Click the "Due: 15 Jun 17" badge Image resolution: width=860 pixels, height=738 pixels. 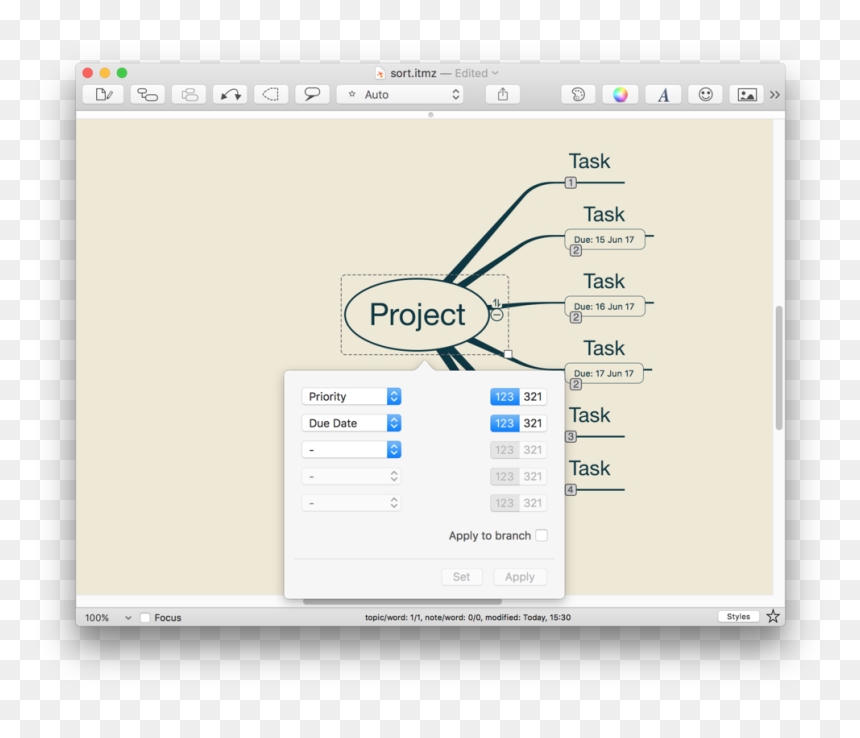[604, 240]
